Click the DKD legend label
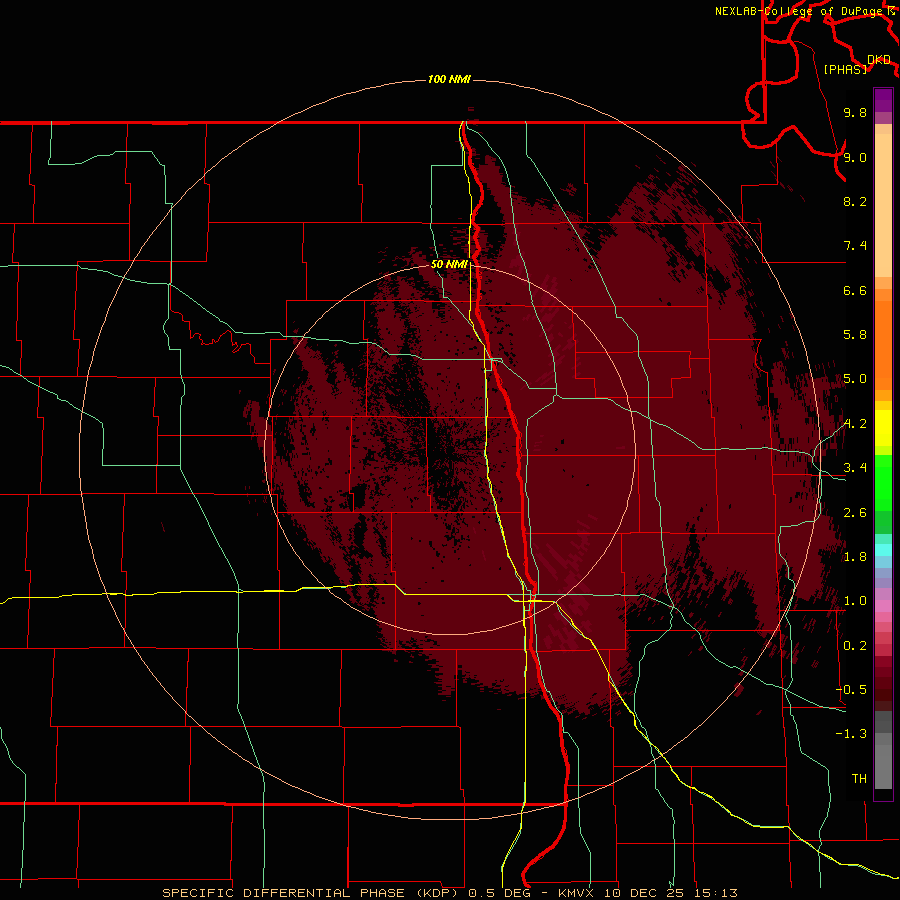Viewport: 900px width, 900px height. [x=879, y=60]
